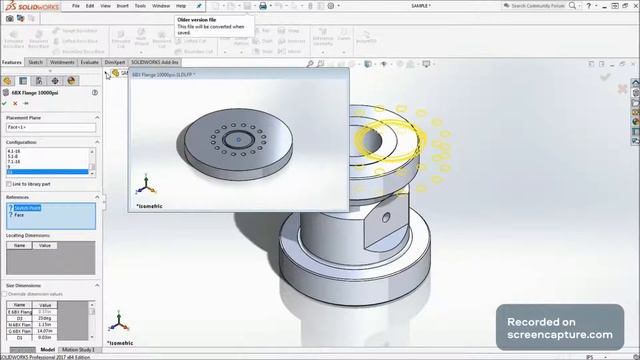Screen dimensions: 640x360
Task: Open the Window menu
Action: click(x=161, y=6)
